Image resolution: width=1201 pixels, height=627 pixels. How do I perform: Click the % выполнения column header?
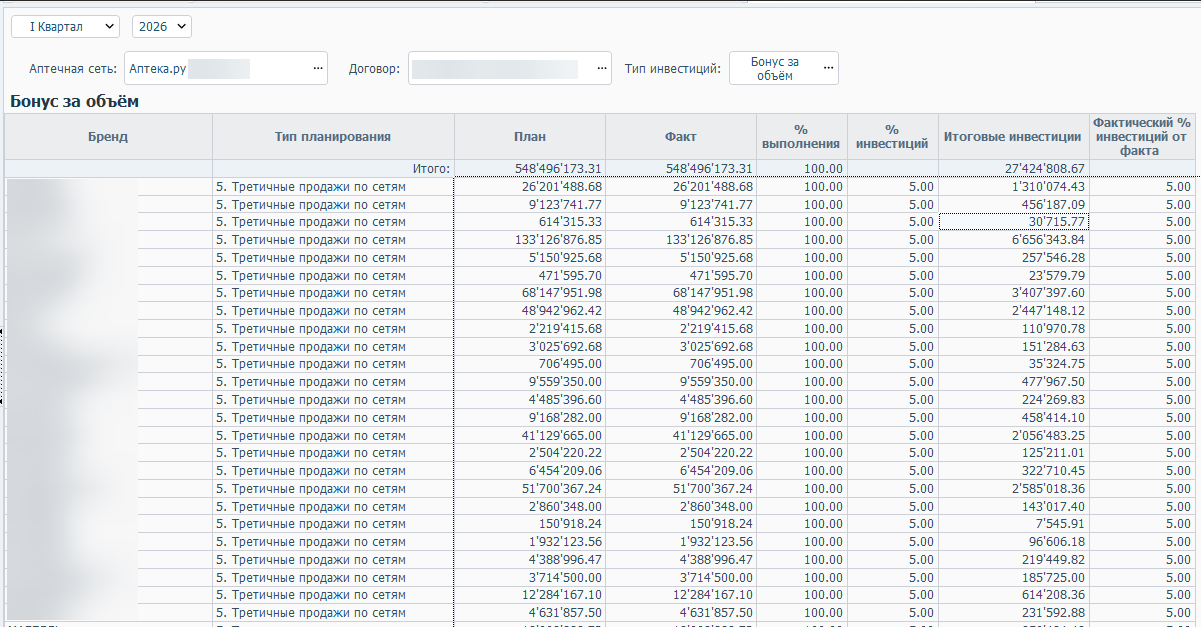pos(801,137)
